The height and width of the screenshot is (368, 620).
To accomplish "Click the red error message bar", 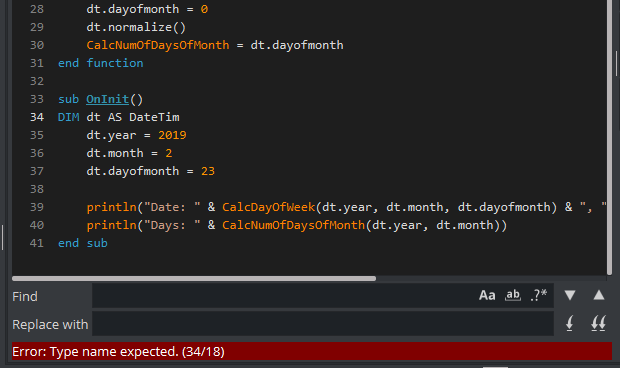I will tap(312, 351).
